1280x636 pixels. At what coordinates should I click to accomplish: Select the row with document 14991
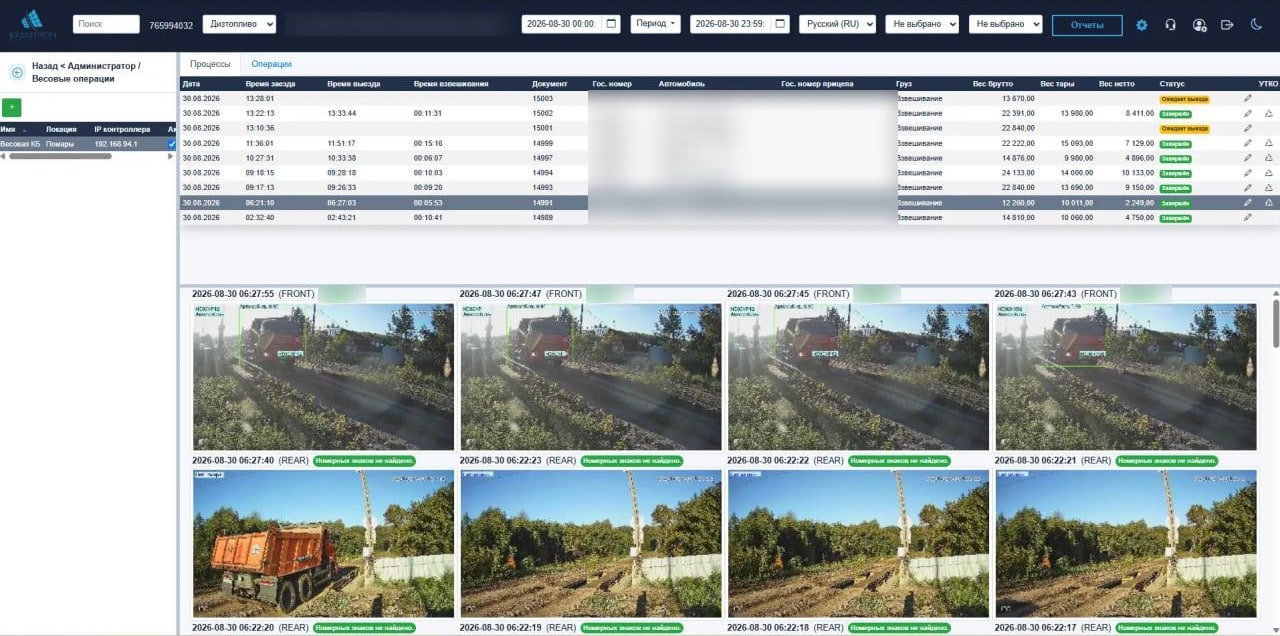click(x=729, y=202)
